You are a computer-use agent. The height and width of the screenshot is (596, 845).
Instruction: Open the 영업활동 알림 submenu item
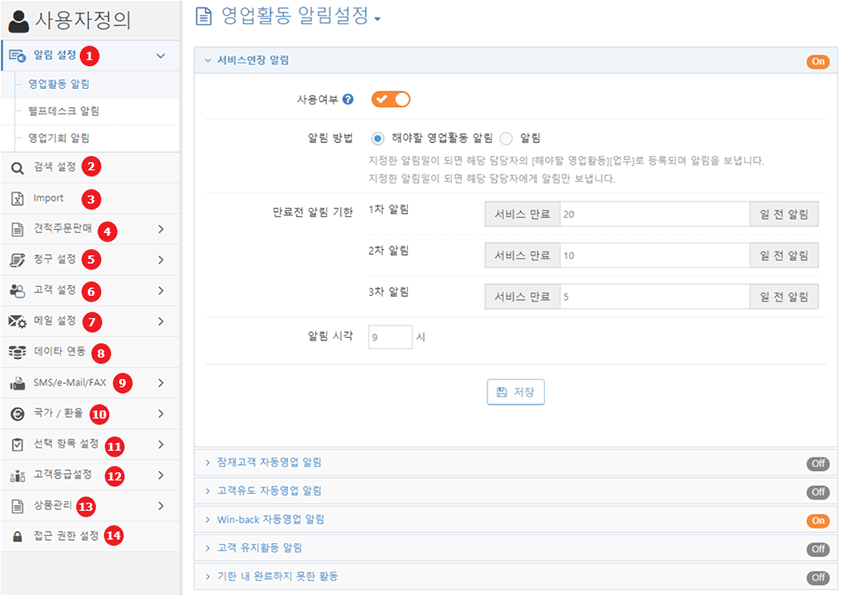point(90,85)
